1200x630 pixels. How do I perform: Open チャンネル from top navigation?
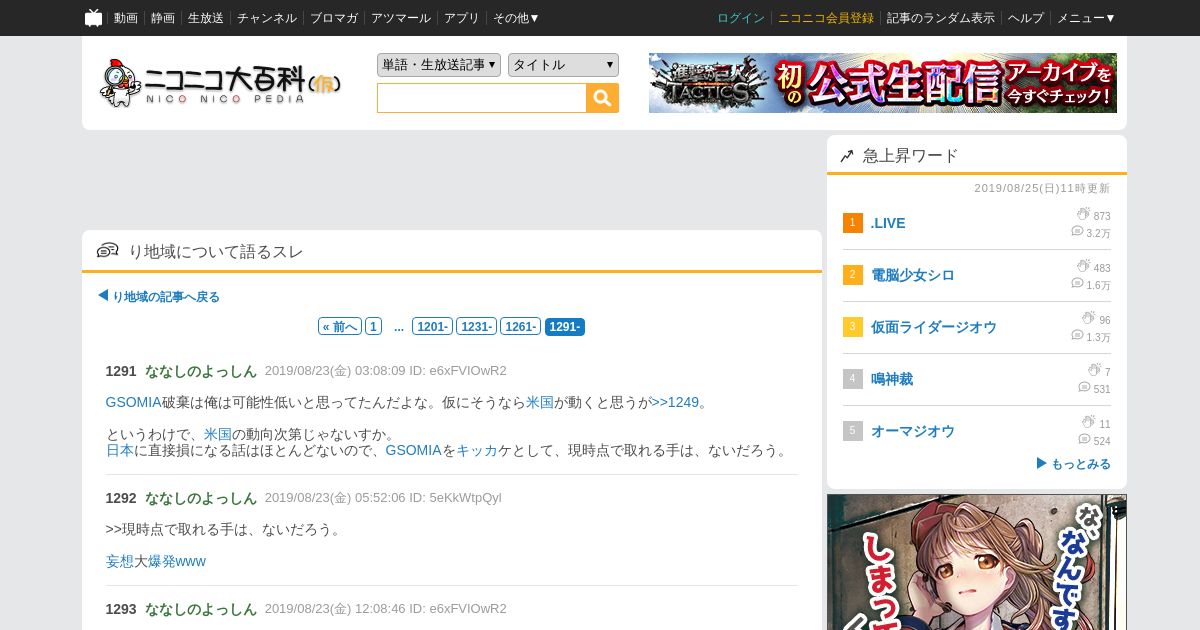pos(267,18)
